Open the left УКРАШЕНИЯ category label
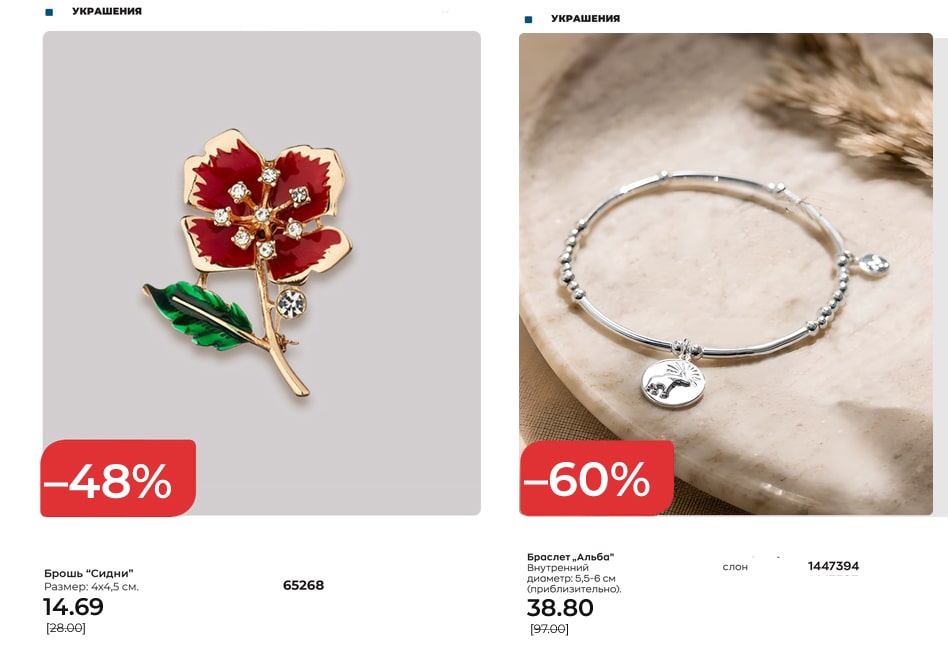The width and height of the screenshot is (948, 656). [x=106, y=11]
